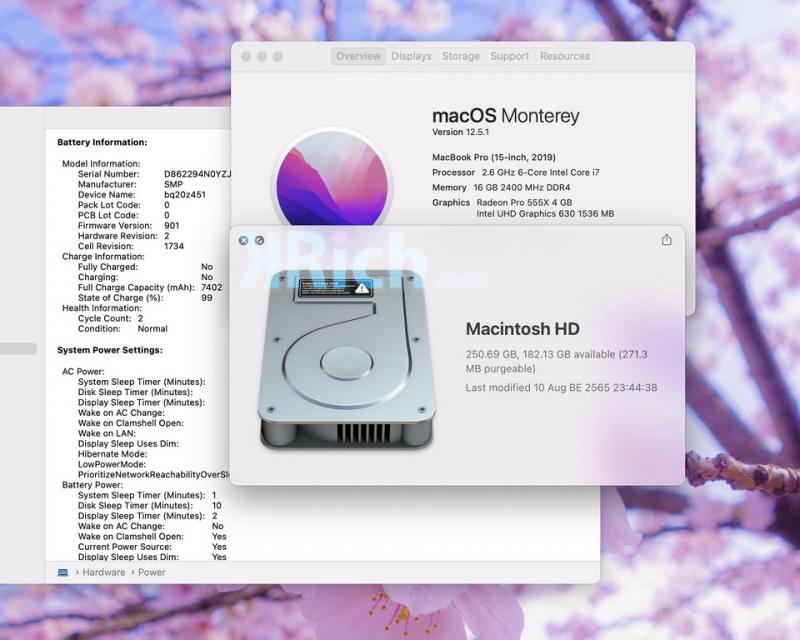Select the full charge capacity value "7402"
Viewport: 800px width, 640px height.
tap(212, 287)
